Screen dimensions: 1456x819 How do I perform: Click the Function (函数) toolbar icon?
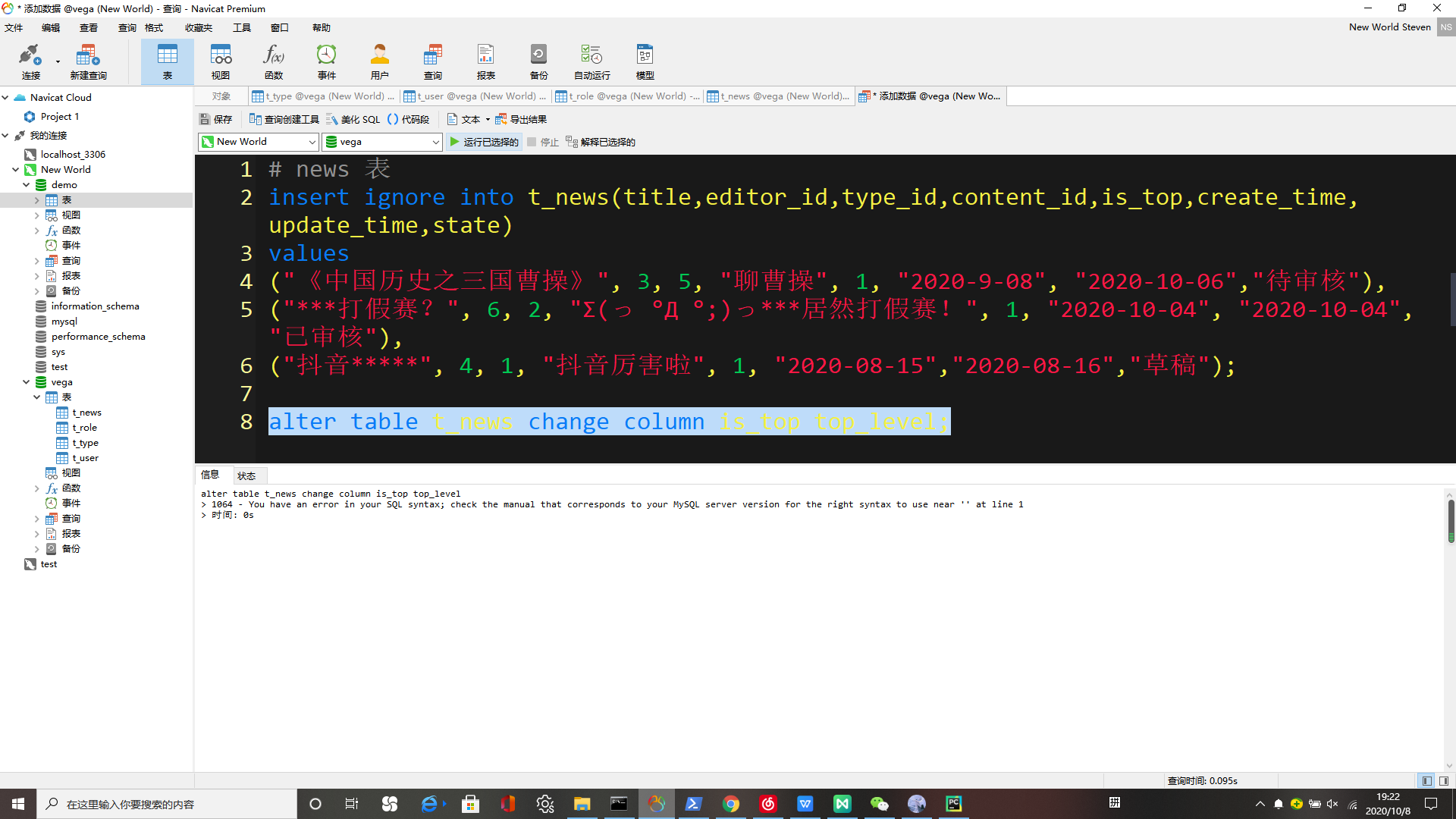pyautogui.click(x=274, y=61)
